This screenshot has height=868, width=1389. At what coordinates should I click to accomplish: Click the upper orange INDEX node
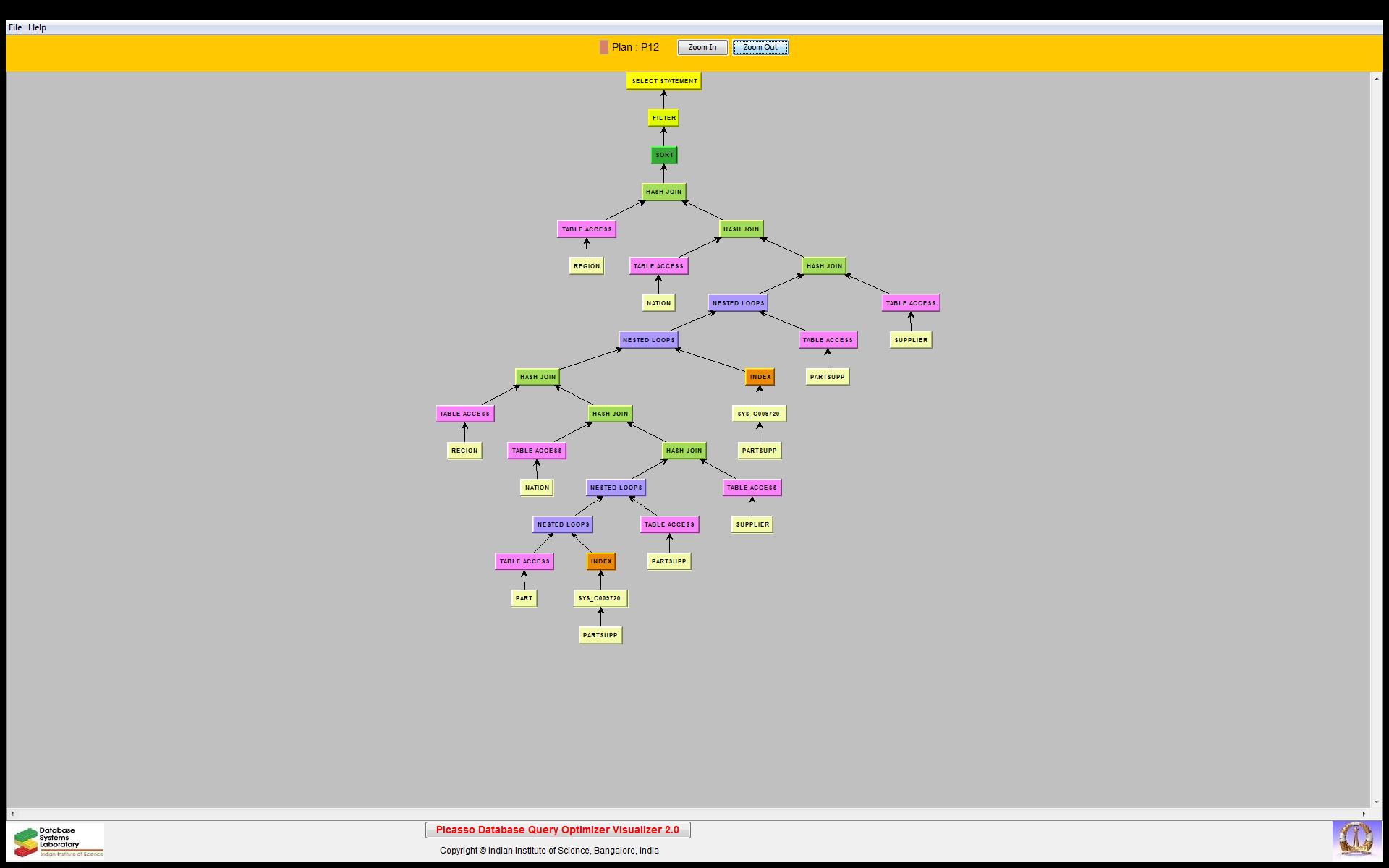coord(760,377)
